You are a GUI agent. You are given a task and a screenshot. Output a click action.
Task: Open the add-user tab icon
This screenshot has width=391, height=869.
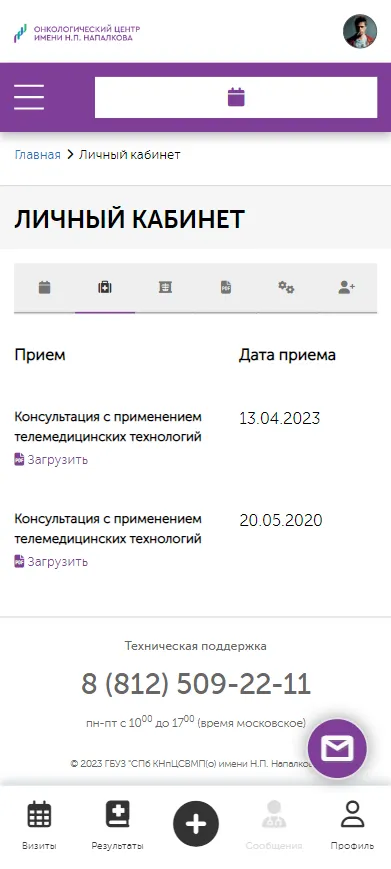pyautogui.click(x=347, y=288)
